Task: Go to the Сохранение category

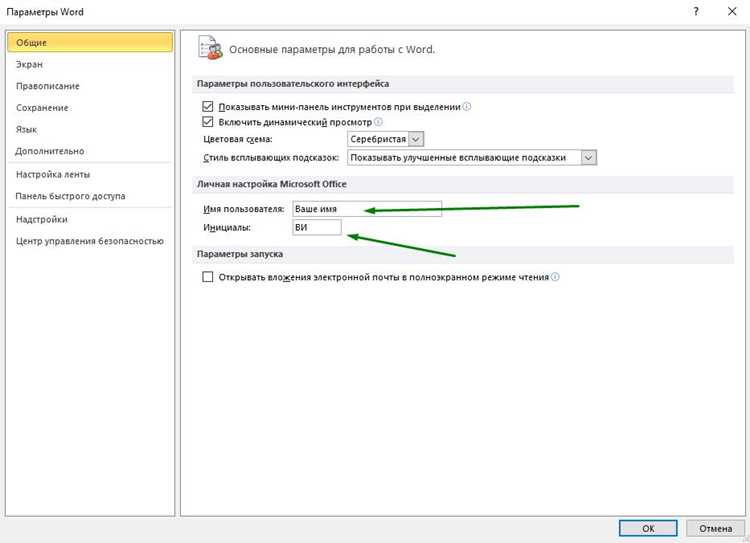Action: pyautogui.click(x=90, y=108)
